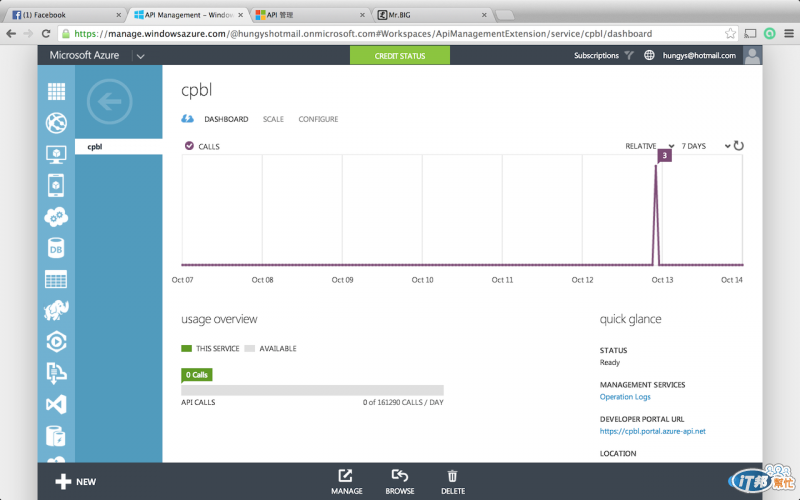The width and height of the screenshot is (800, 500).
Task: Click the large back arrow circle
Action: pos(110,102)
